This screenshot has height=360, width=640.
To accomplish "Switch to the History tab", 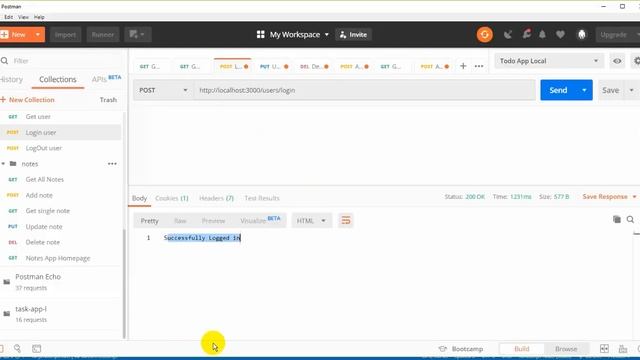I will coord(11,79).
